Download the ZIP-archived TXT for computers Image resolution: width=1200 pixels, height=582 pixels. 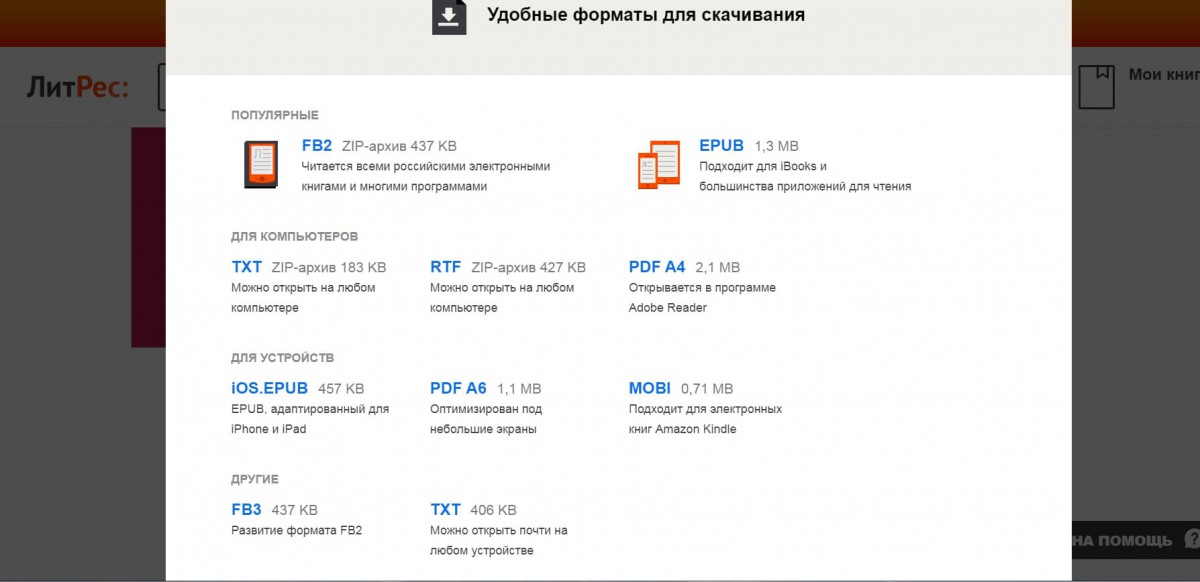click(x=246, y=267)
